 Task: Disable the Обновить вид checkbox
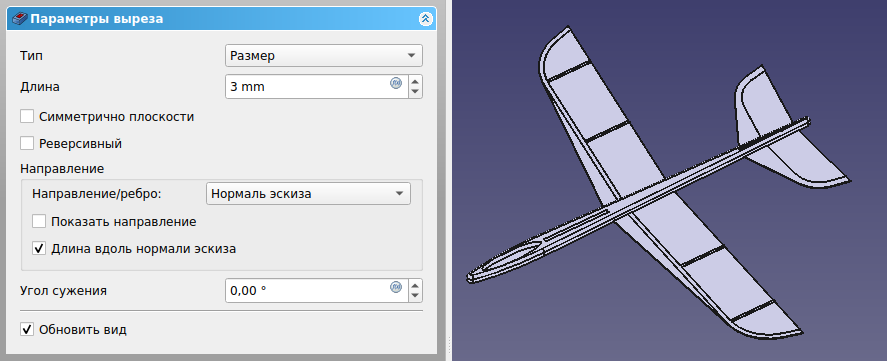click(x=27, y=329)
